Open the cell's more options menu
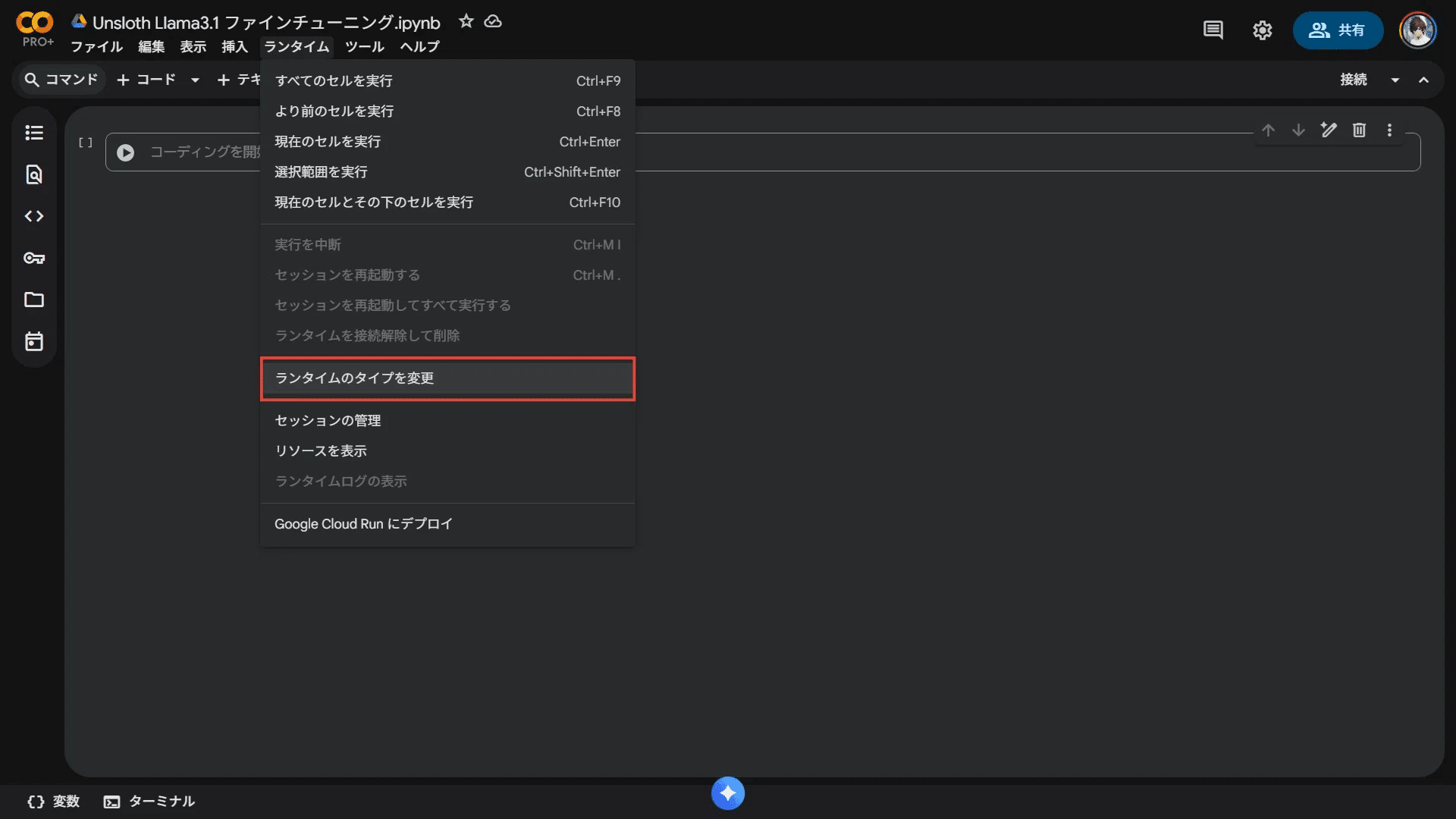The height and width of the screenshot is (819, 1456). pos(1389,130)
